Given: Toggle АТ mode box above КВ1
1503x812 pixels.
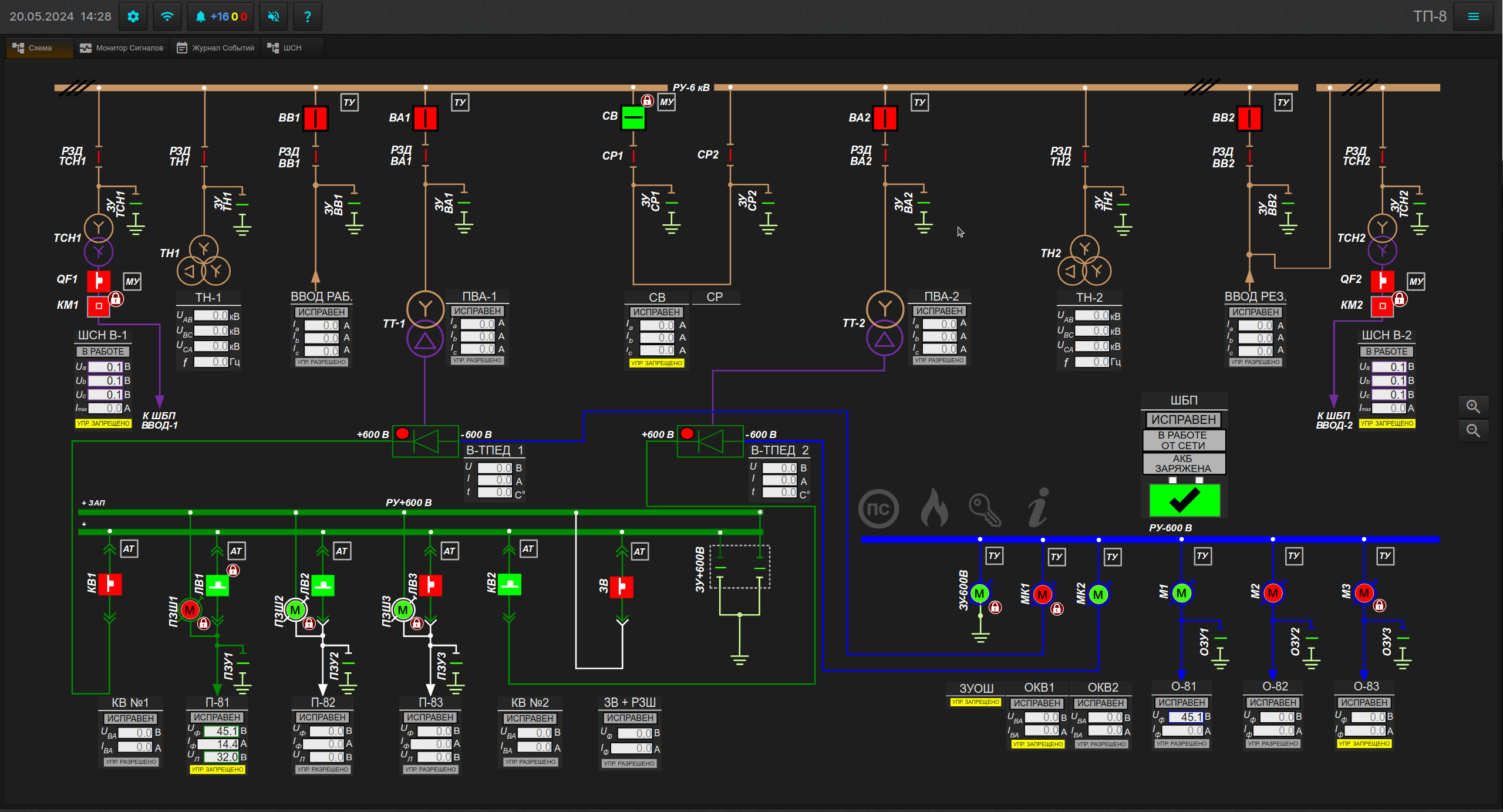Looking at the screenshot, I should click(x=129, y=549).
